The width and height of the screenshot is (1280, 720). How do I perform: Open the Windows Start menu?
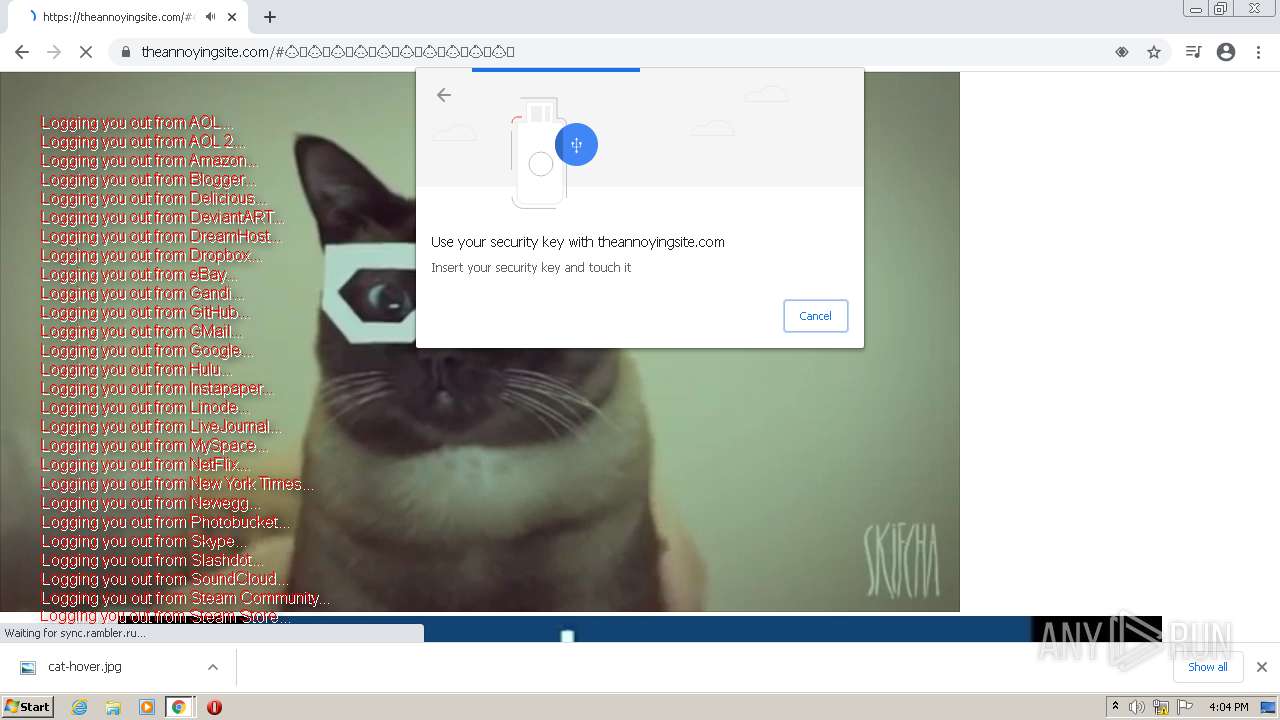(27, 707)
